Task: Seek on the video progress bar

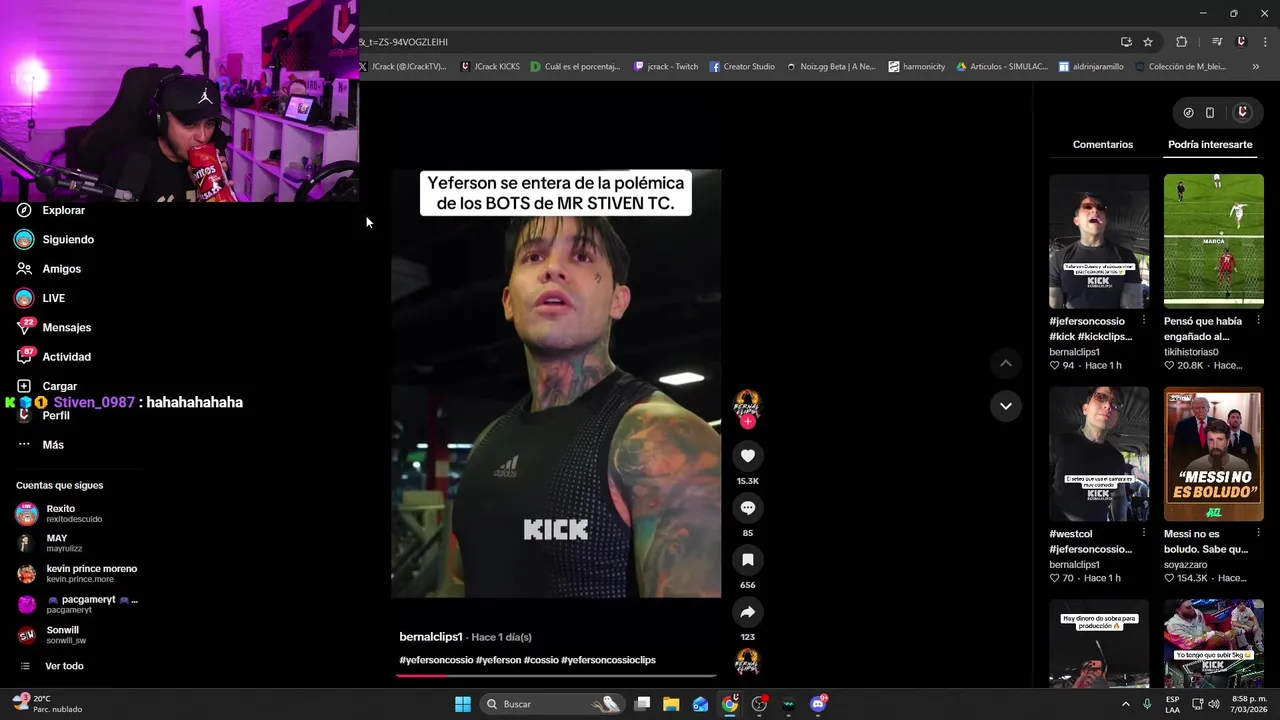Action: tap(556, 676)
